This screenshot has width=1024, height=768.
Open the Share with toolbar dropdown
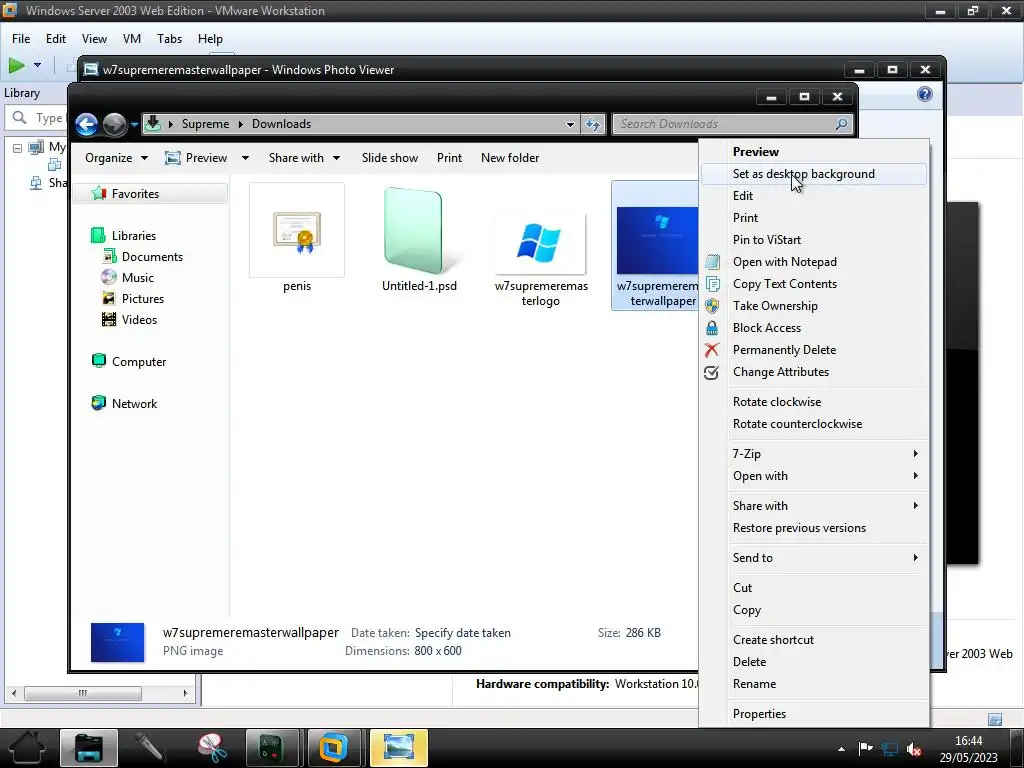[304, 158]
